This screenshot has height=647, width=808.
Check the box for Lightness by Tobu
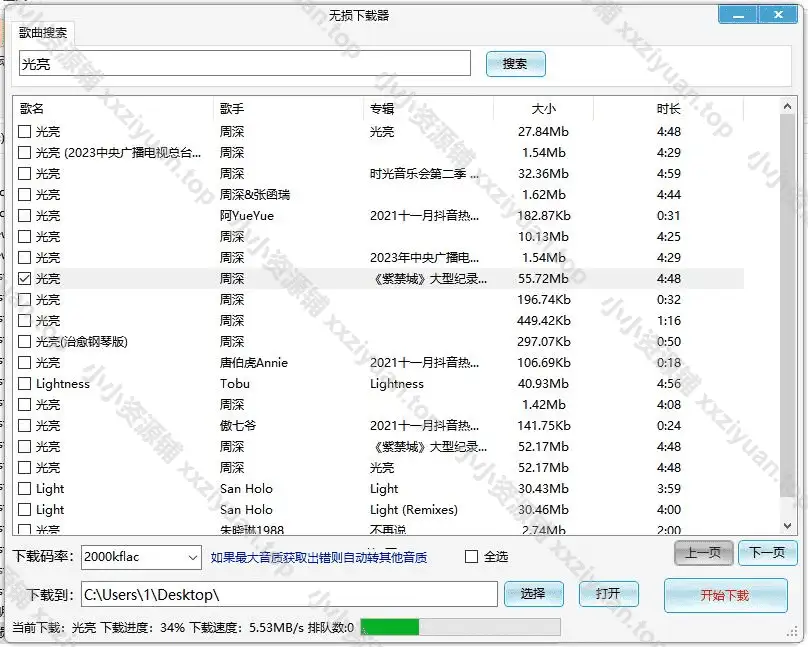pyautogui.click(x=25, y=384)
